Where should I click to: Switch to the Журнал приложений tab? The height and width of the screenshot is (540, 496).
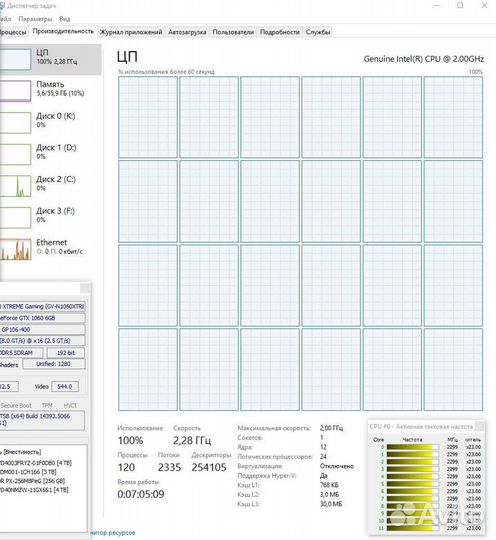pos(131,32)
